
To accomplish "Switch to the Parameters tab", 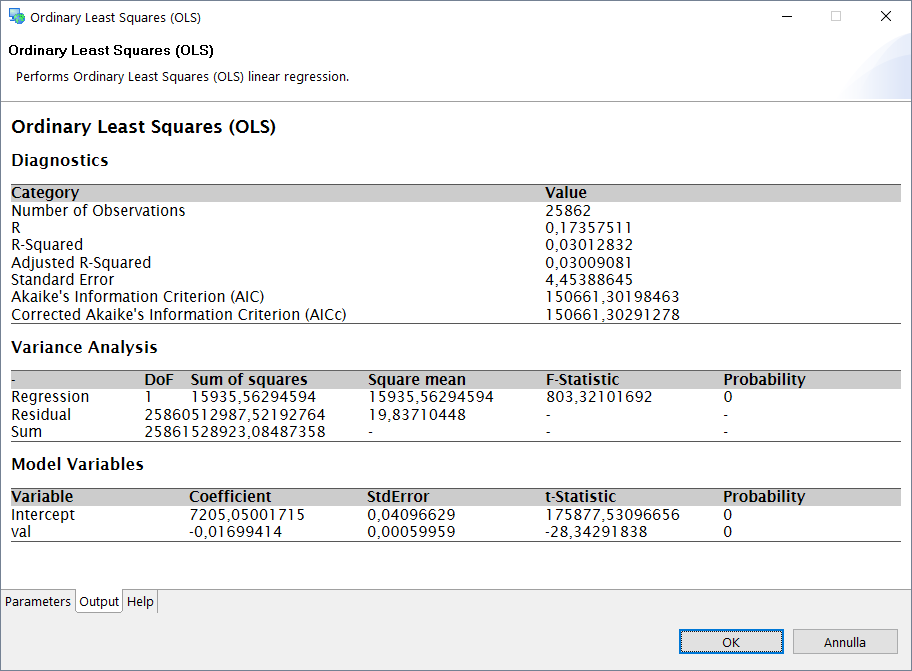I will pos(38,601).
